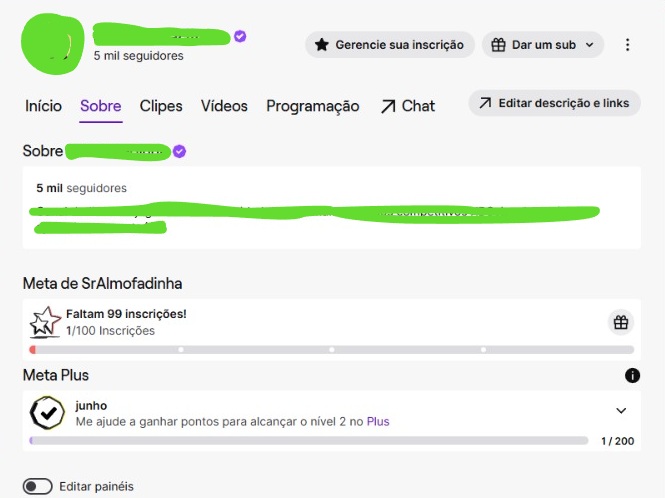Open the Dar um sub dropdown
665x498 pixels.
[x=543, y=45]
